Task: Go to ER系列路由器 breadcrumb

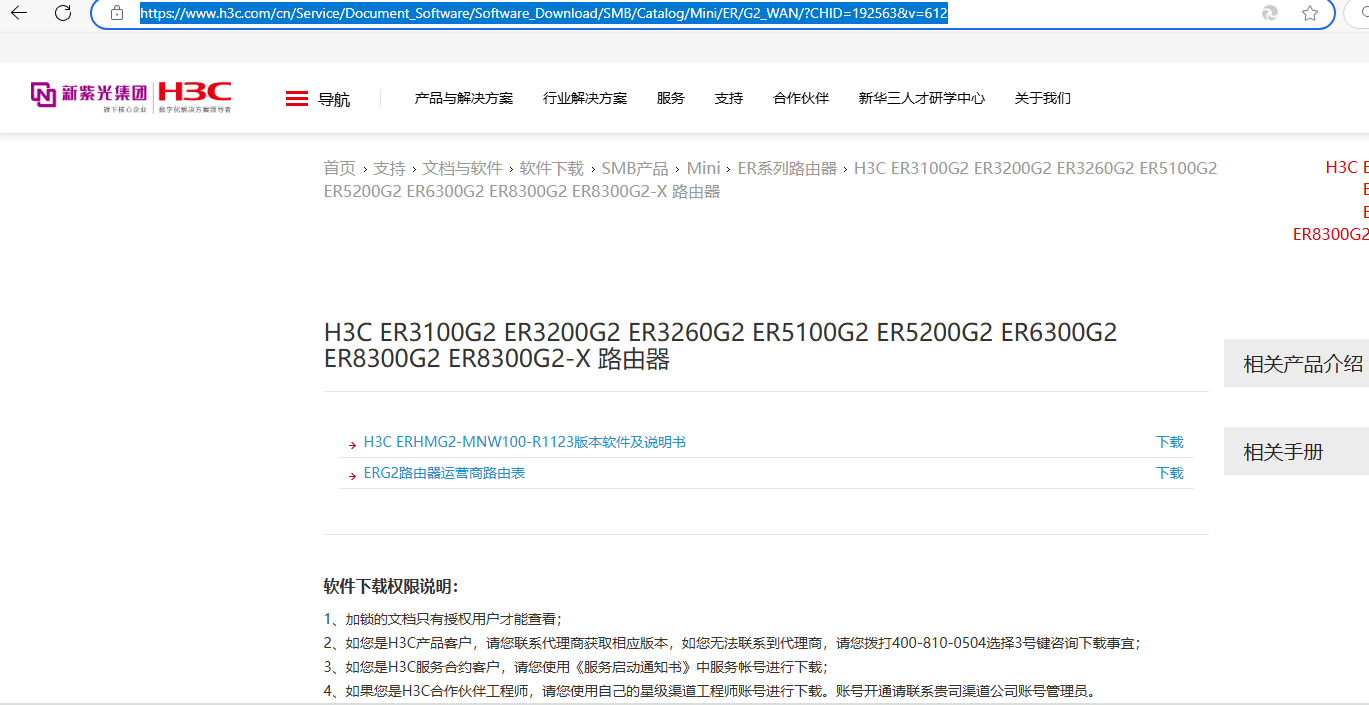Action: pos(787,168)
